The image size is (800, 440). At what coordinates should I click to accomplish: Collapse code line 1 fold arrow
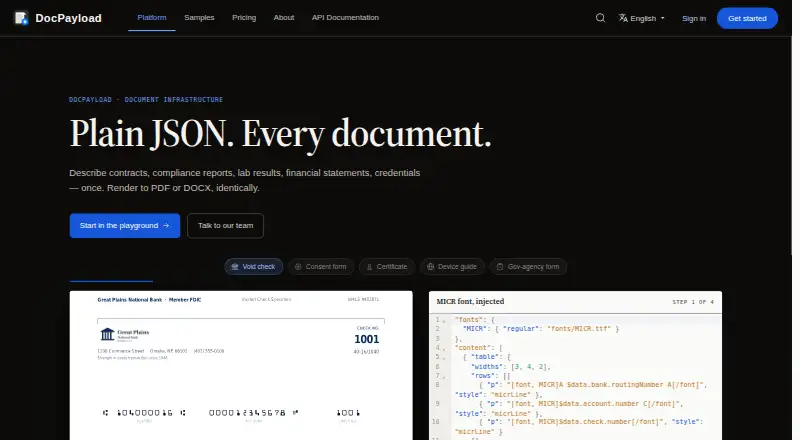(x=444, y=321)
